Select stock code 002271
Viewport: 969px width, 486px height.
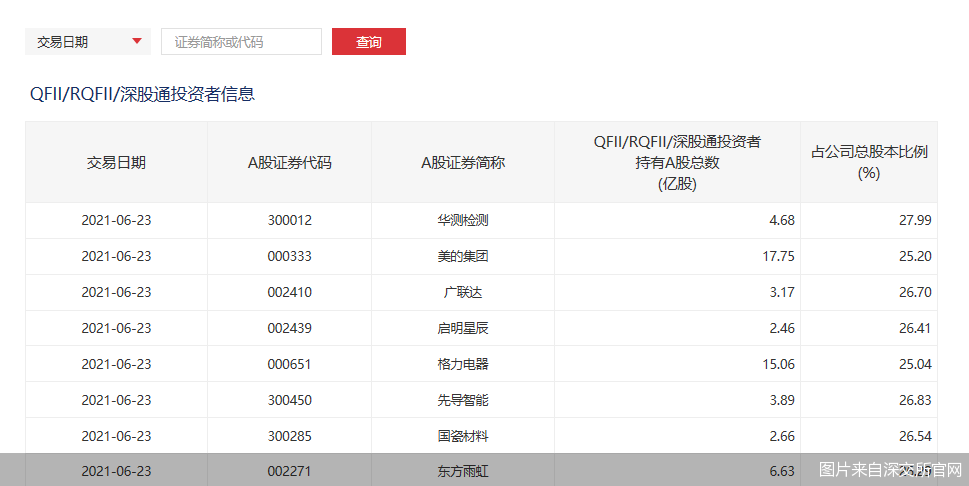coord(289,471)
